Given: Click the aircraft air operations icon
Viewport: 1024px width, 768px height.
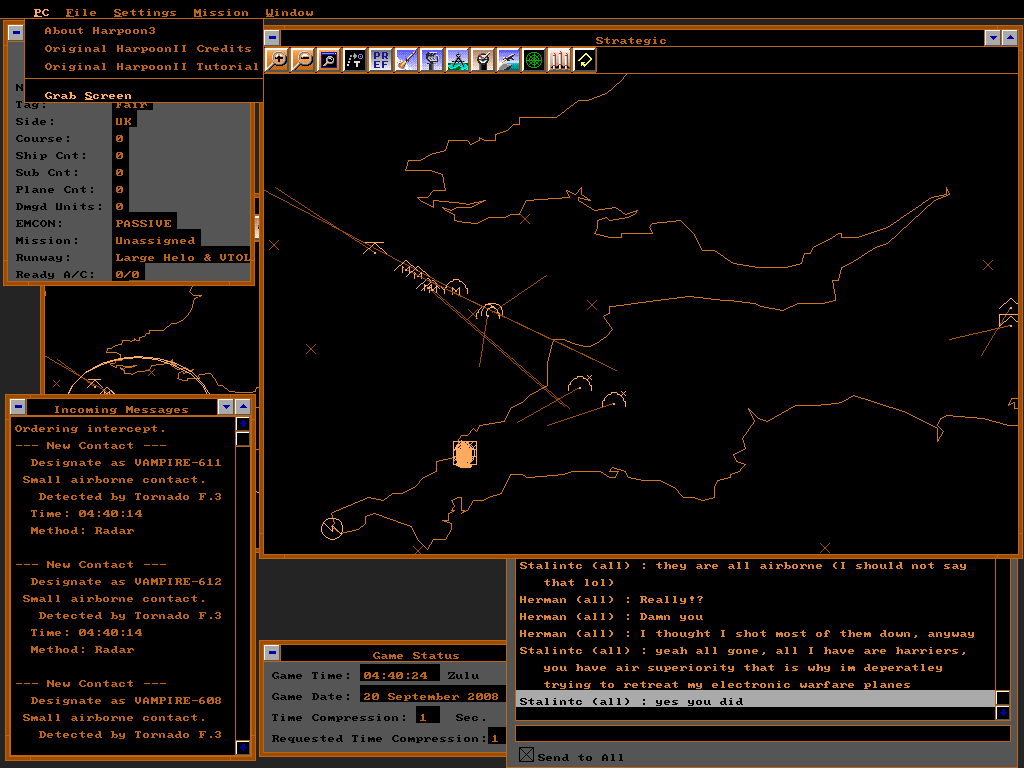Looking at the screenshot, I should (508, 60).
